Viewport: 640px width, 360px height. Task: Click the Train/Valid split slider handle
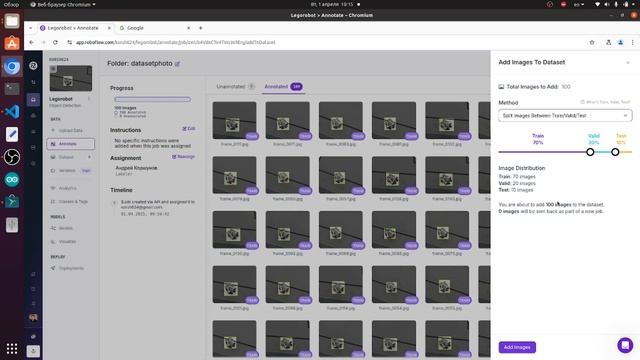point(590,152)
